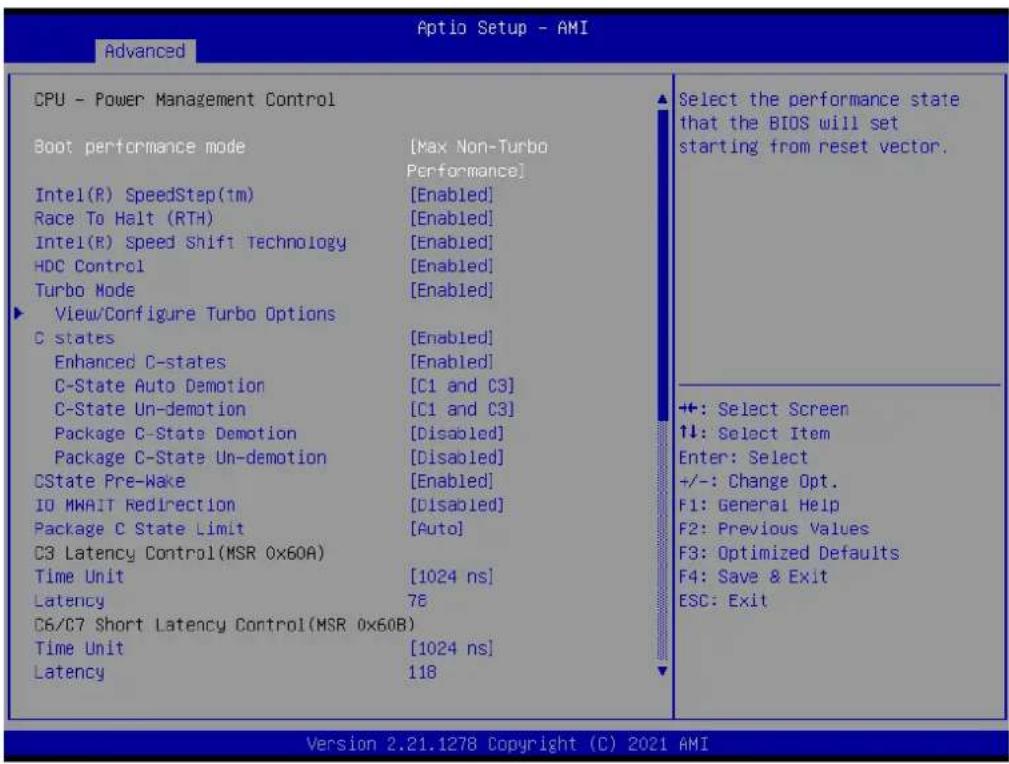Edit C3 Latency value 76
The image size is (1009, 764).
(417, 601)
